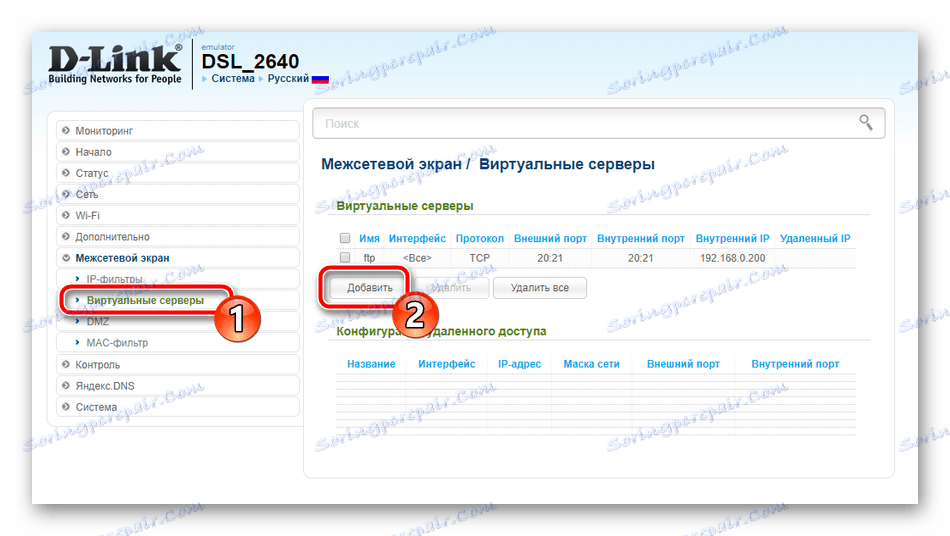Click the Удалить button
Image resolution: width=950 pixels, height=536 pixels.
[451, 288]
